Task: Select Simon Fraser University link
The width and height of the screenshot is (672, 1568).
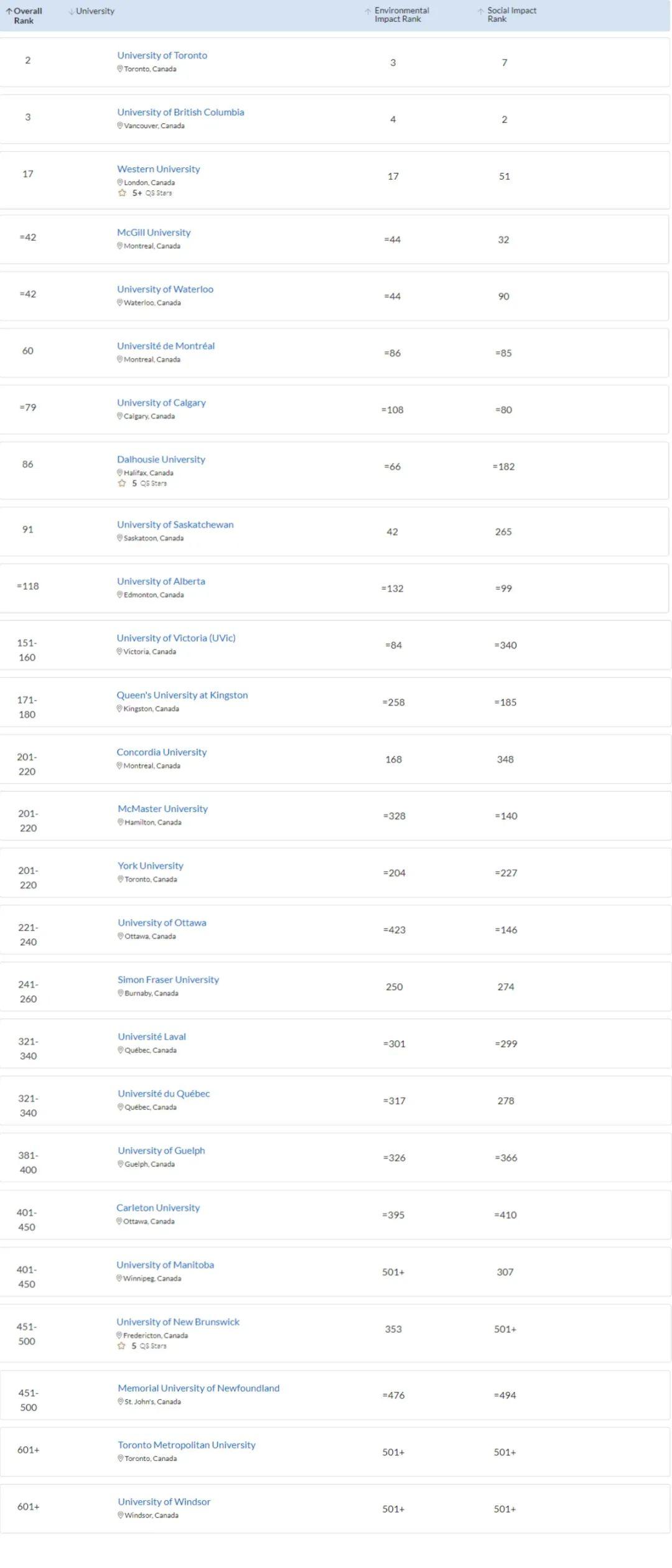Action: coord(168,979)
